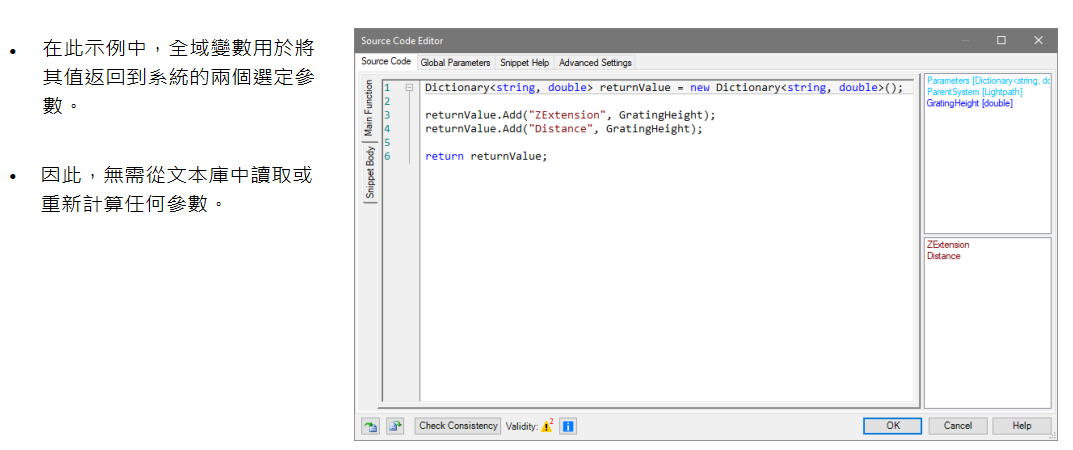Click line number 2 in the gutter
Image resolution: width=1073 pixels, height=450 pixels.
coord(387,101)
